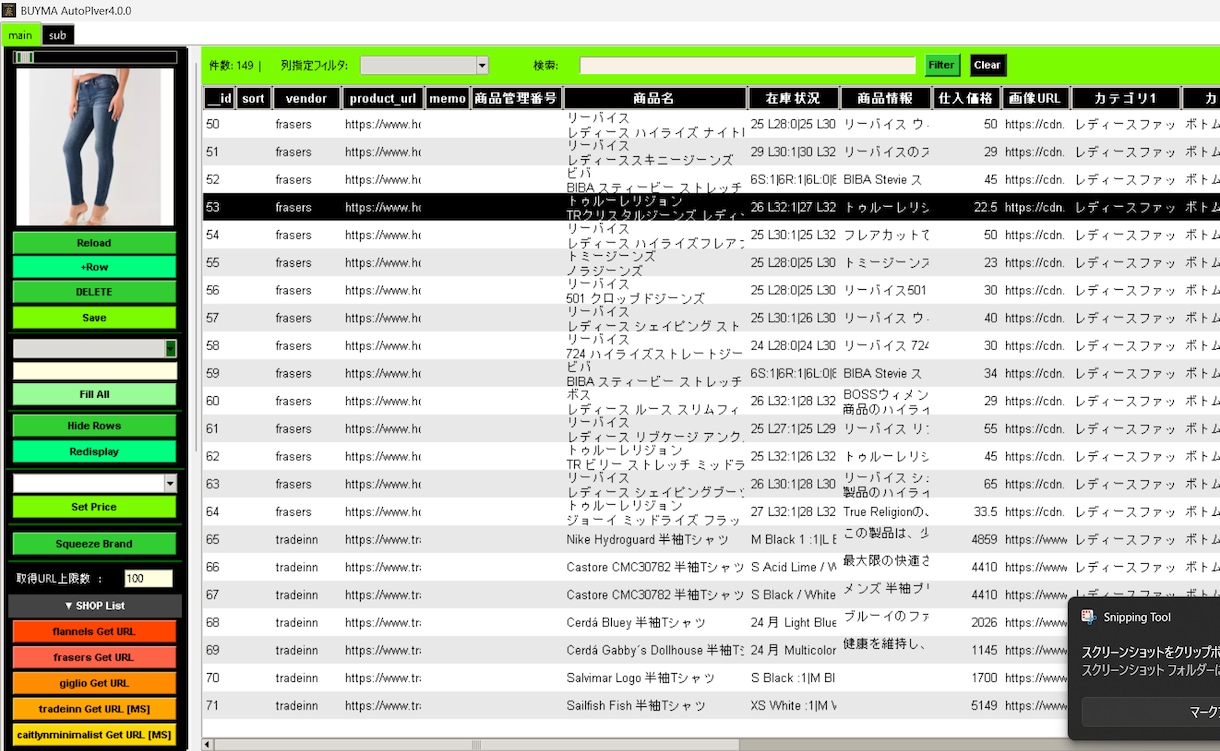Image resolution: width=1220 pixels, height=751 pixels.
Task: Click flannels Get URL button
Action: pyautogui.click(x=94, y=631)
